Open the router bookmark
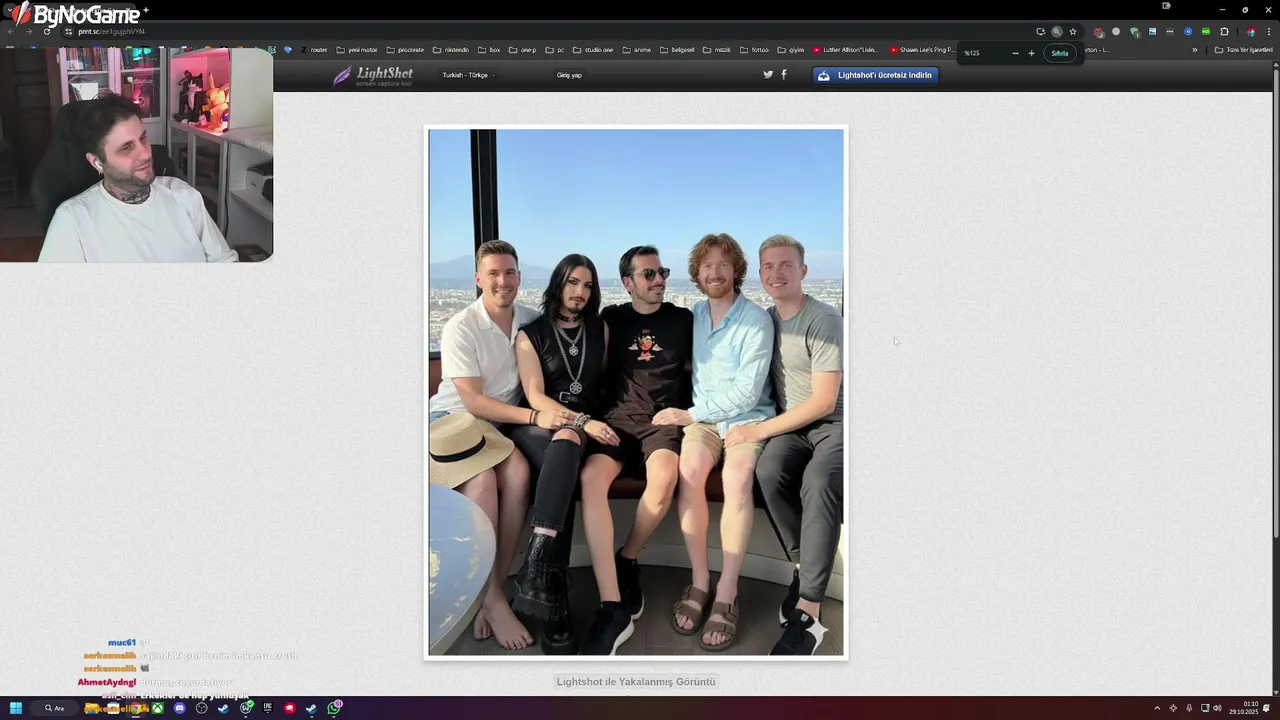The height and width of the screenshot is (720, 1280). pyautogui.click(x=314, y=50)
